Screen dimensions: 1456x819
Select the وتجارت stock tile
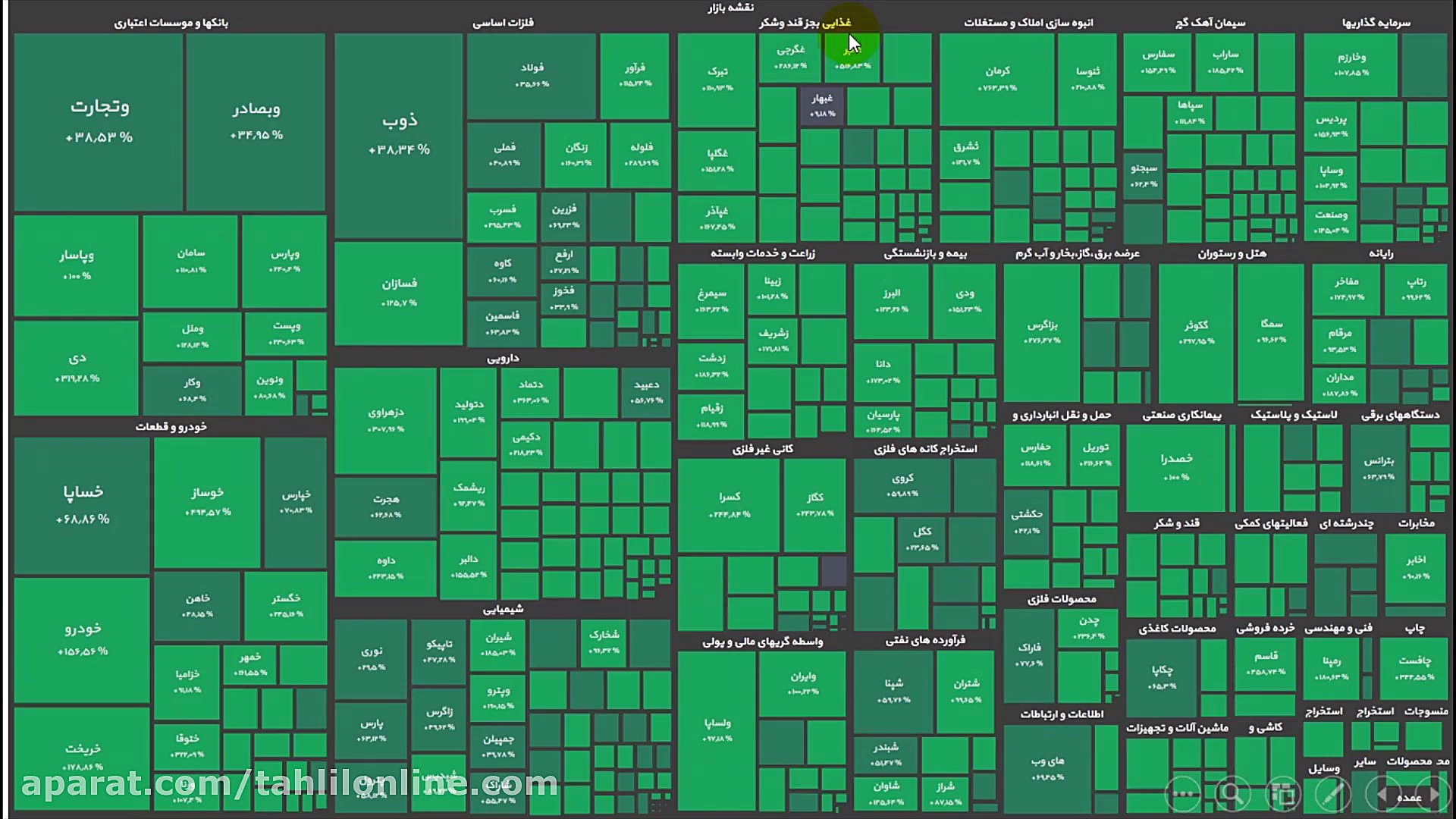coord(99,121)
